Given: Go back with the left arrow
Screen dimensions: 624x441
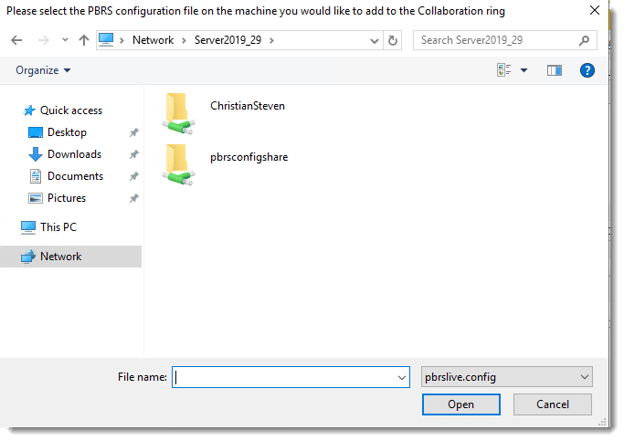Looking at the screenshot, I should [x=17, y=40].
